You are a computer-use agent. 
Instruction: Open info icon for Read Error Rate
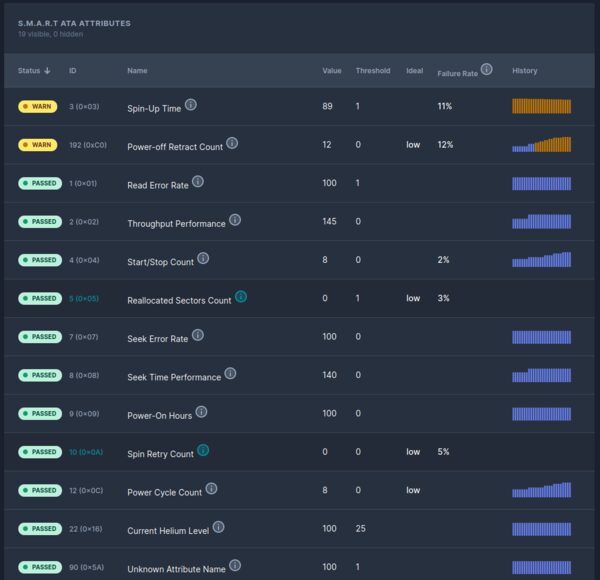198,182
